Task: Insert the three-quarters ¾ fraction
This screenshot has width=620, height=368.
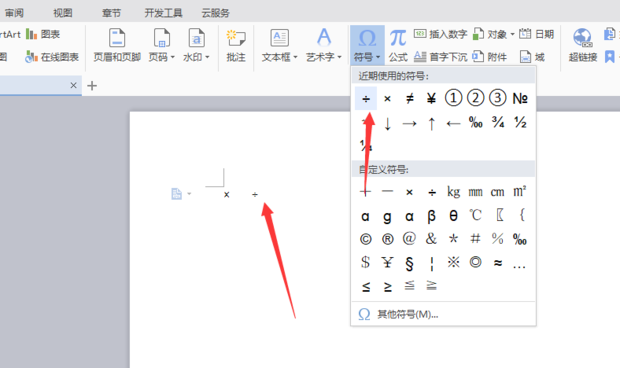Action: click(x=498, y=123)
